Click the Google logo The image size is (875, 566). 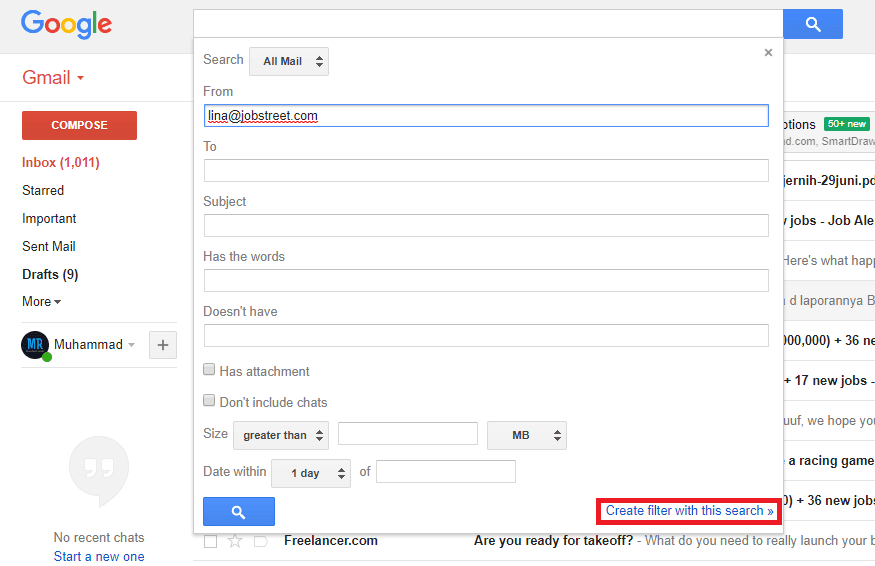point(66,24)
